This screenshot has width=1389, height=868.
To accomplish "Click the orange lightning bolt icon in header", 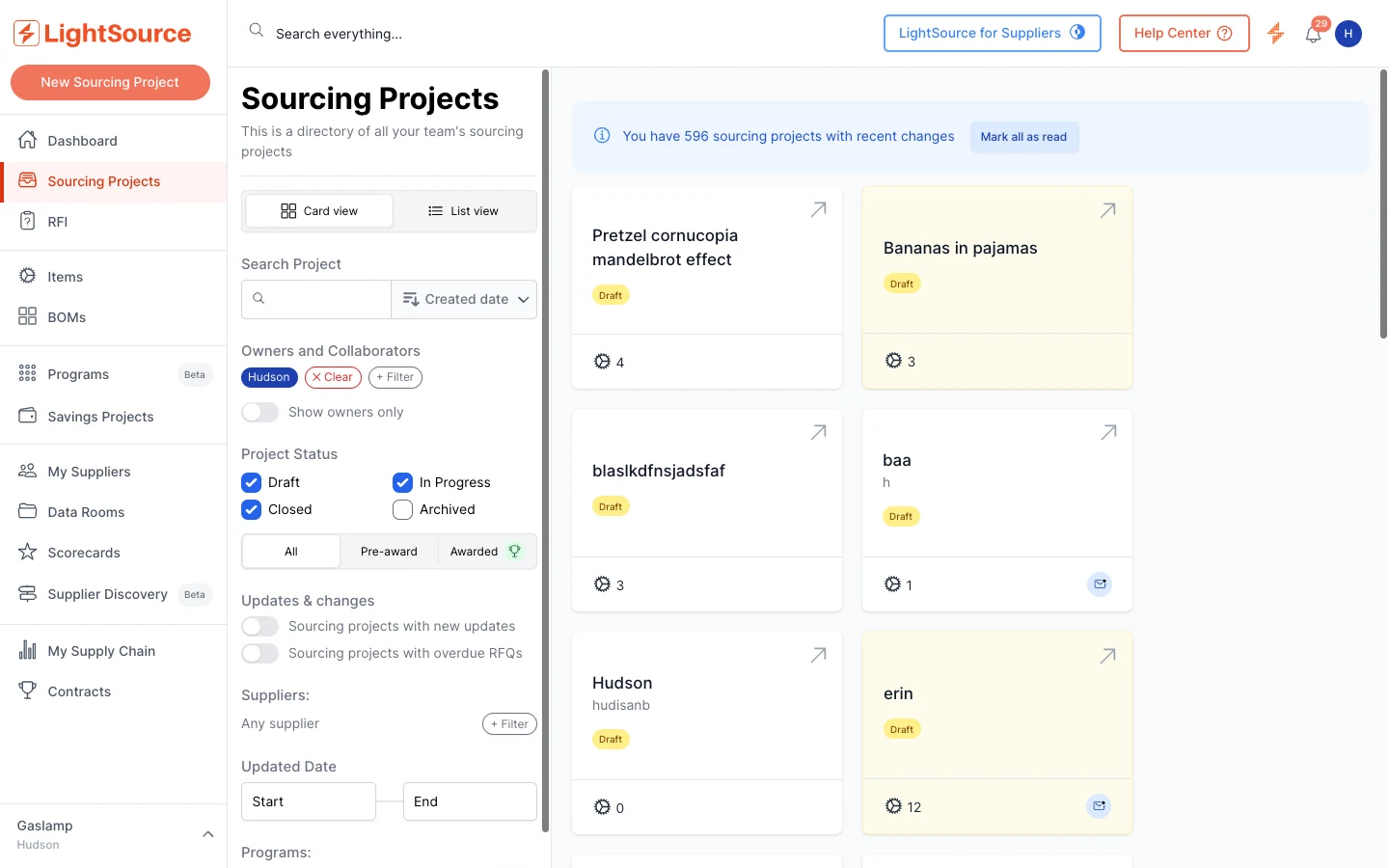I will pyautogui.click(x=1276, y=33).
